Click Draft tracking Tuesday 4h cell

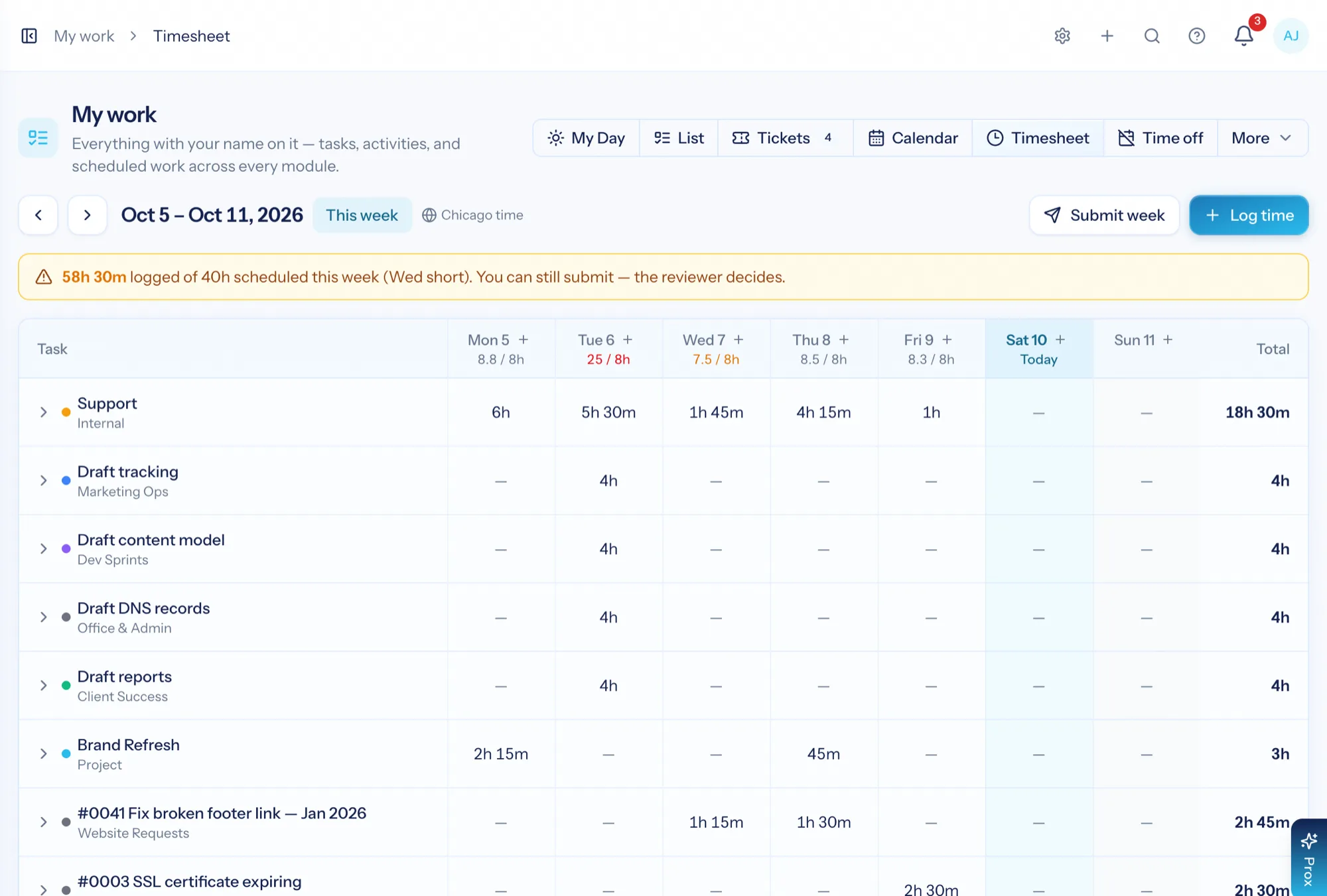pos(608,480)
